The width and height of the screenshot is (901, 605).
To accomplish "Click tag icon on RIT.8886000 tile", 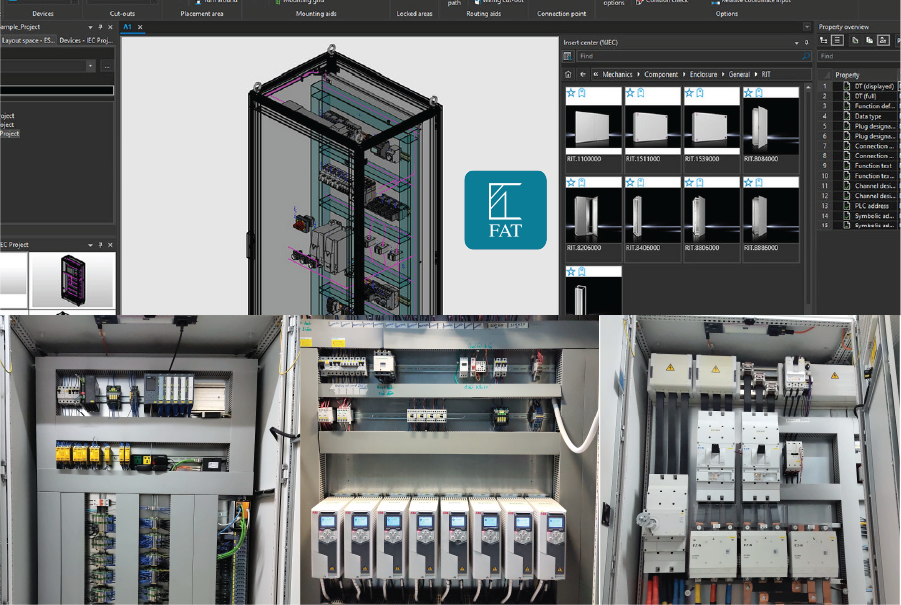I will (759, 182).
